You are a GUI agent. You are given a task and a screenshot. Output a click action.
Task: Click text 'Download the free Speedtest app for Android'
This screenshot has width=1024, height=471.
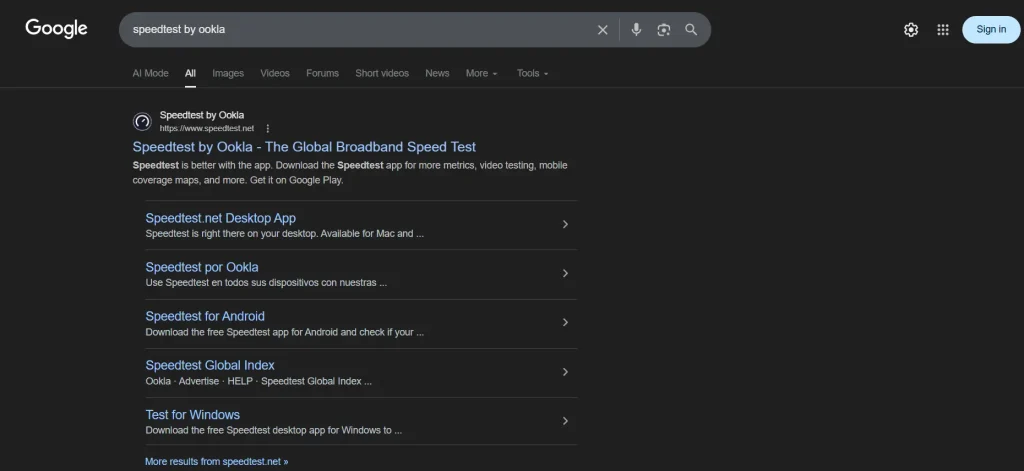tap(242, 332)
